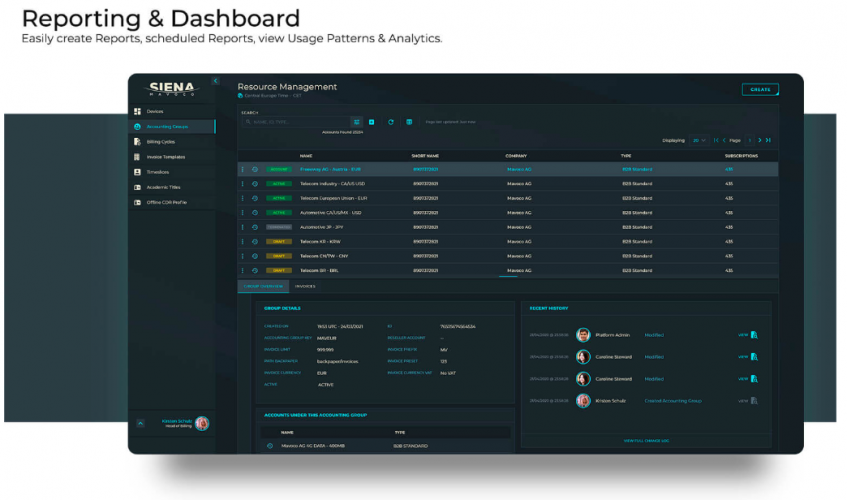Screen dimensions: 847x500
Task: Click the search filter settings icon
Action: click(357, 122)
